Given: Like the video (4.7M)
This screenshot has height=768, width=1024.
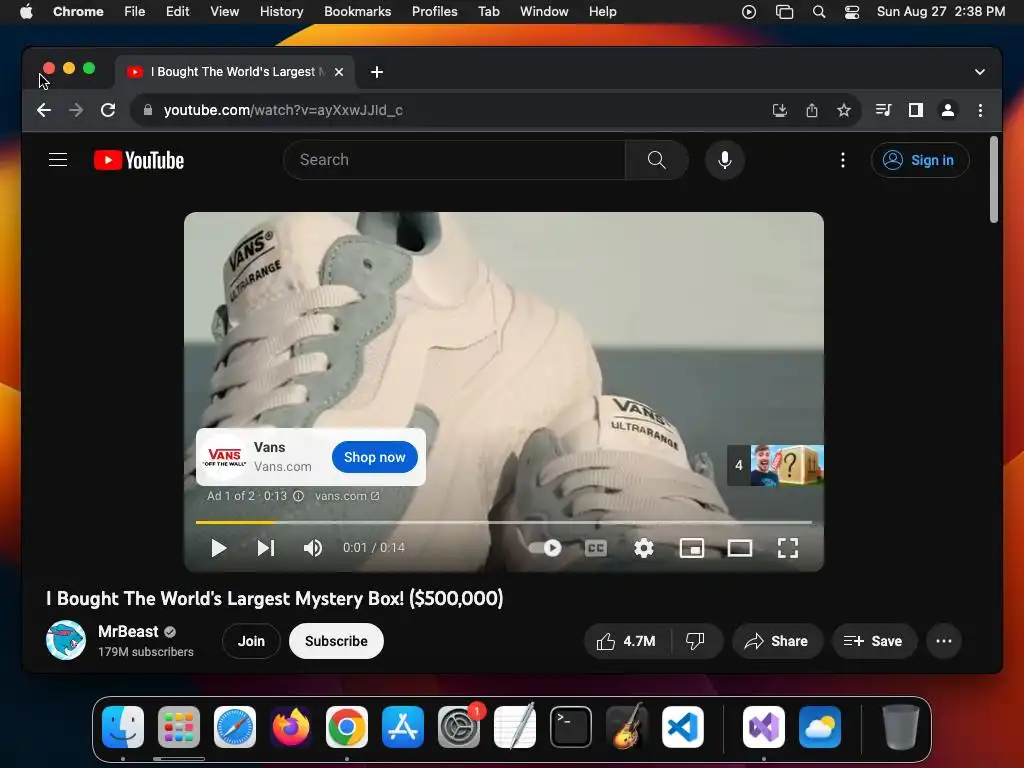Looking at the screenshot, I should (626, 641).
